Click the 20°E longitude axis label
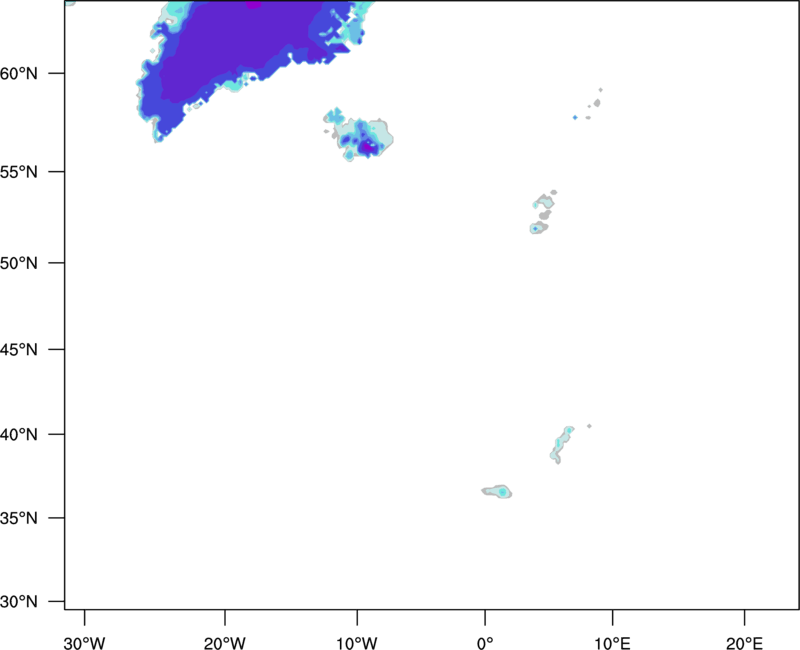800x650 pixels. [744, 641]
